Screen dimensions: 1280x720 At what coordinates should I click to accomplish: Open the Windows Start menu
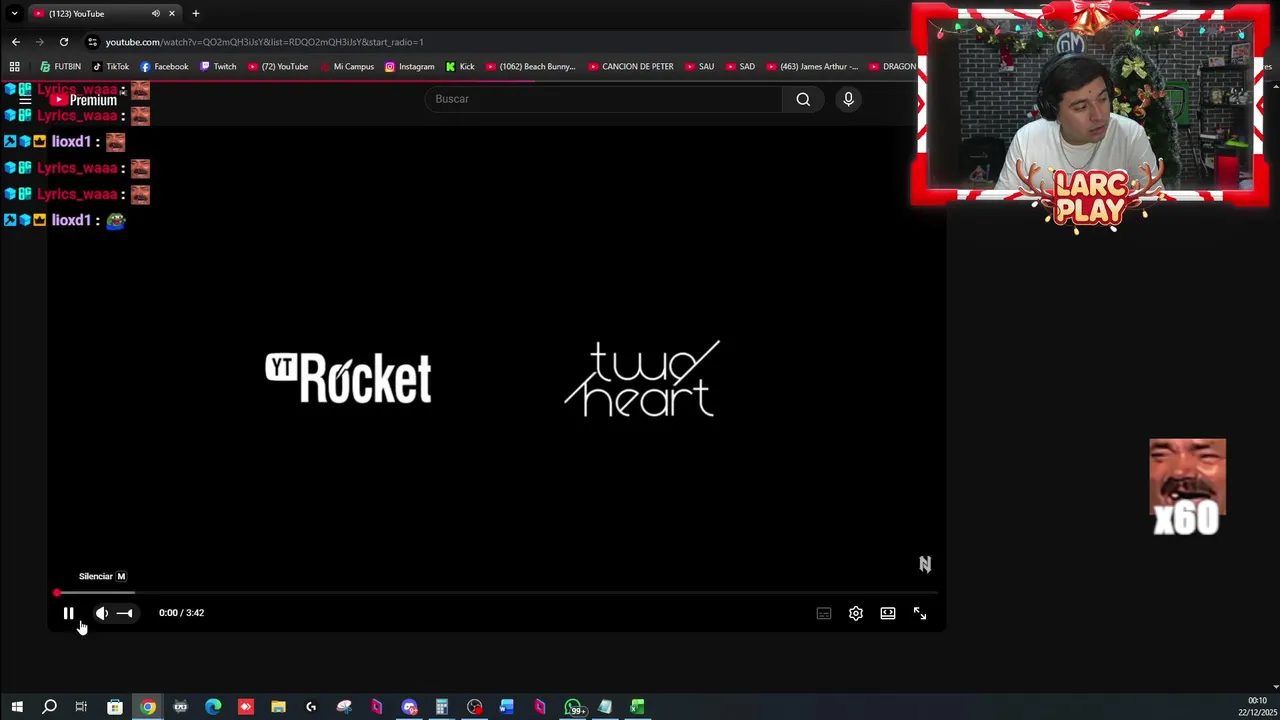[17, 707]
